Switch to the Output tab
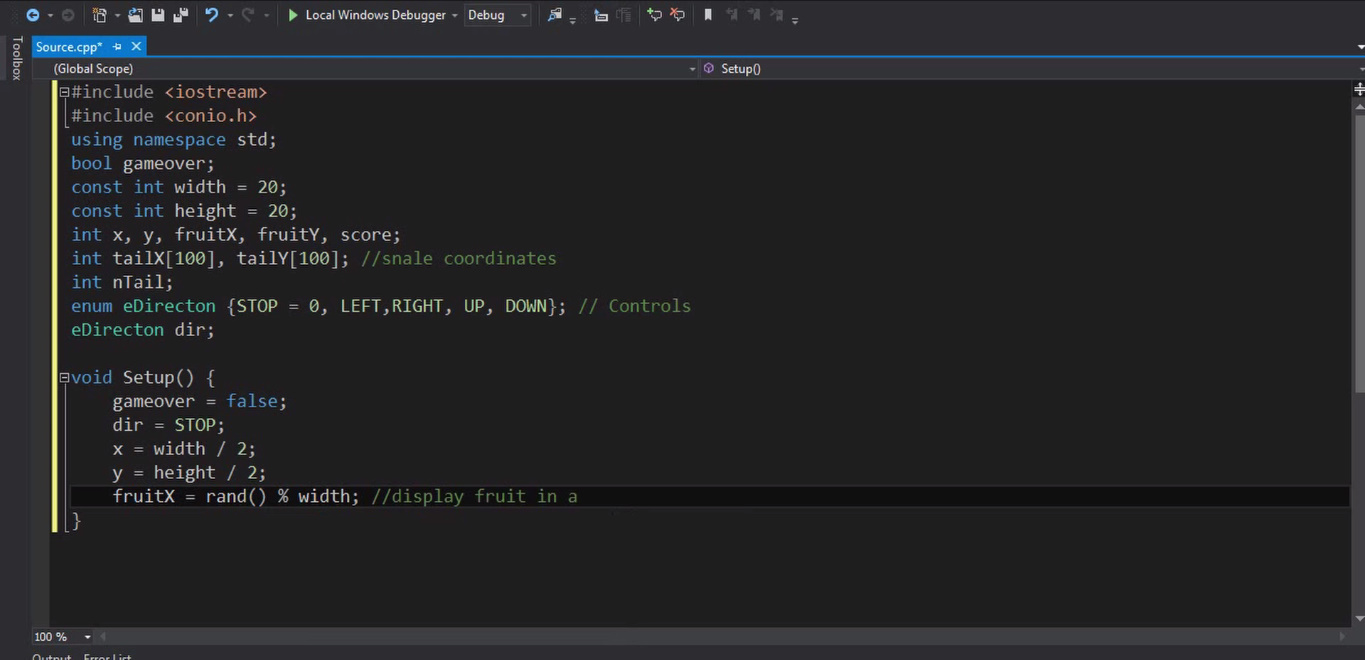 coord(51,656)
